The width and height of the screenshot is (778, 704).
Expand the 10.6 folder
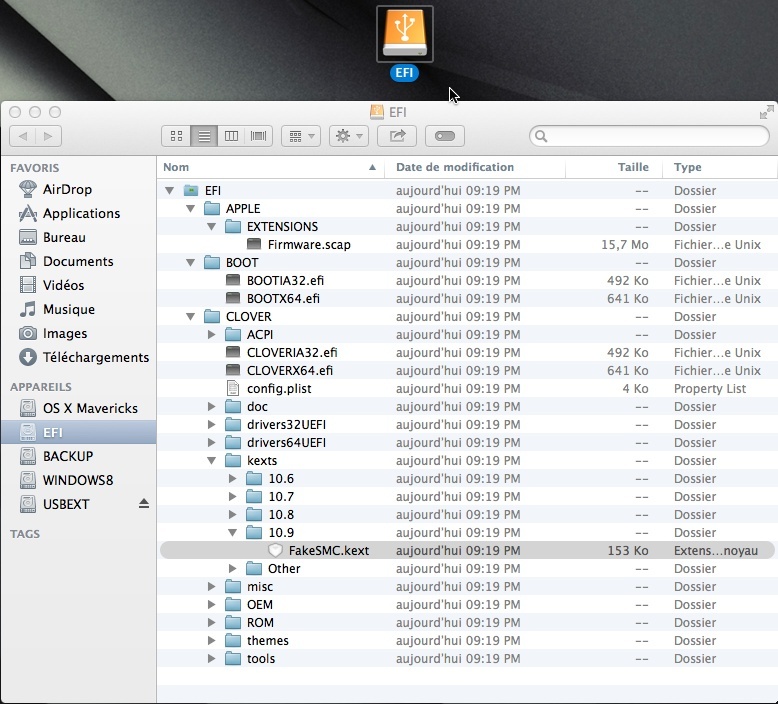point(232,478)
